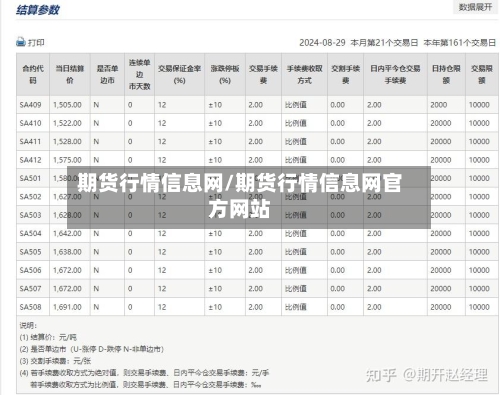Click the 连续单边市天数 column header

[139, 74]
